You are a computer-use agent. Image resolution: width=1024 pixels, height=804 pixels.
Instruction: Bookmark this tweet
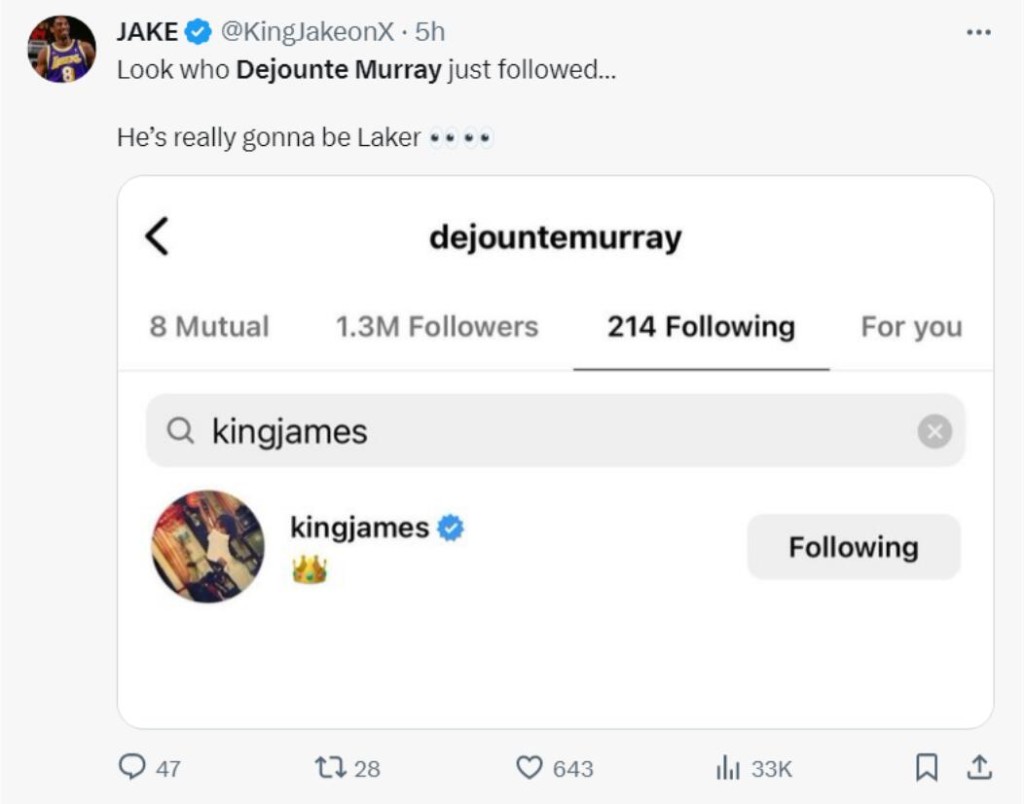pyautogui.click(x=927, y=767)
